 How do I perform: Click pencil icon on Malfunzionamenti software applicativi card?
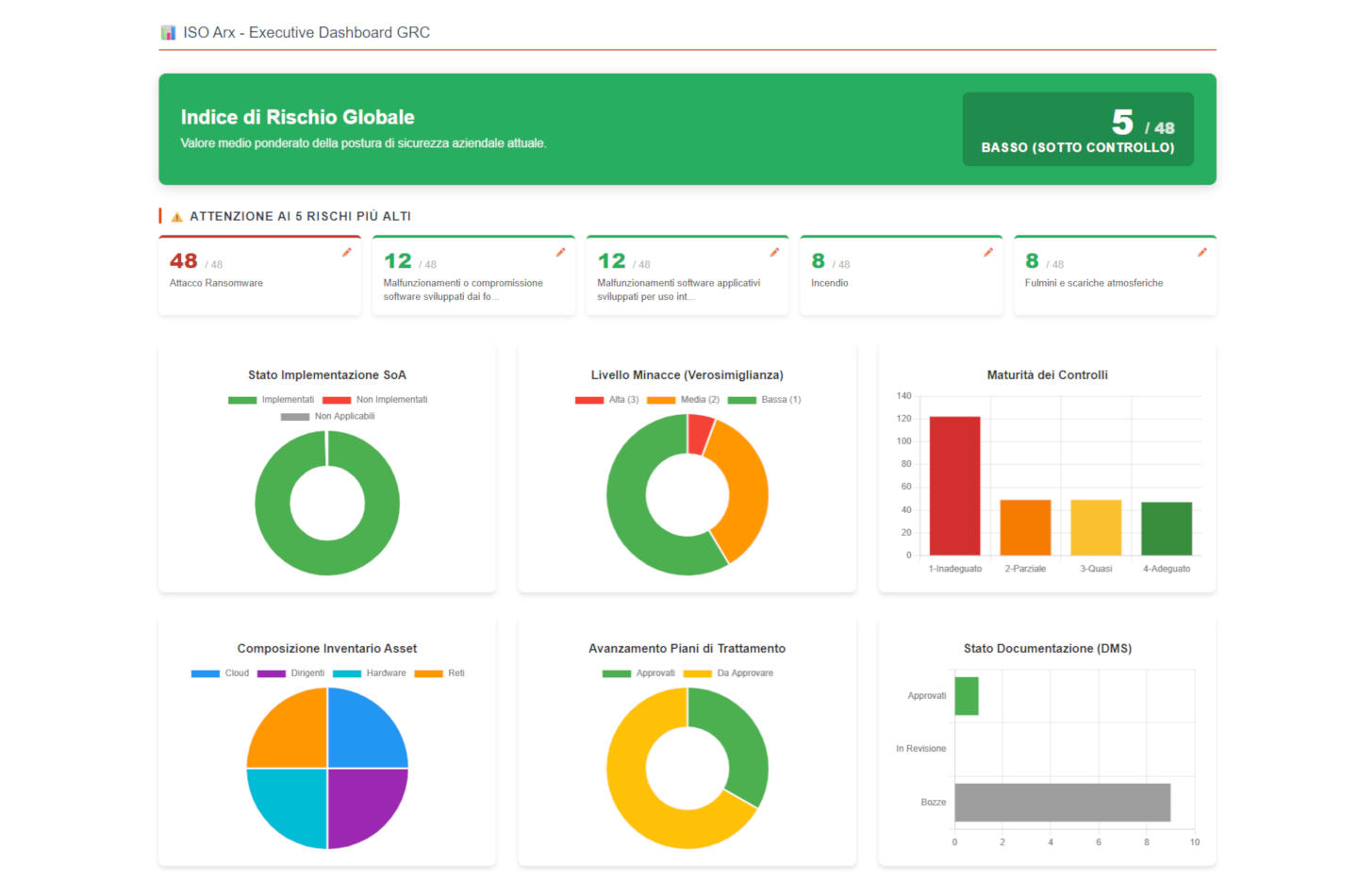[774, 253]
